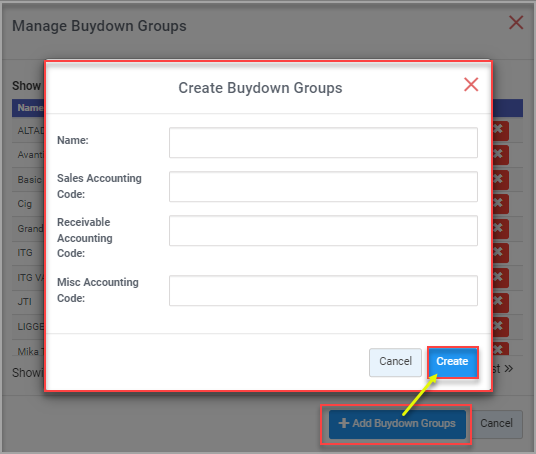Cancel the Manage Buydown Groups window
536x454 pixels.
497,424
